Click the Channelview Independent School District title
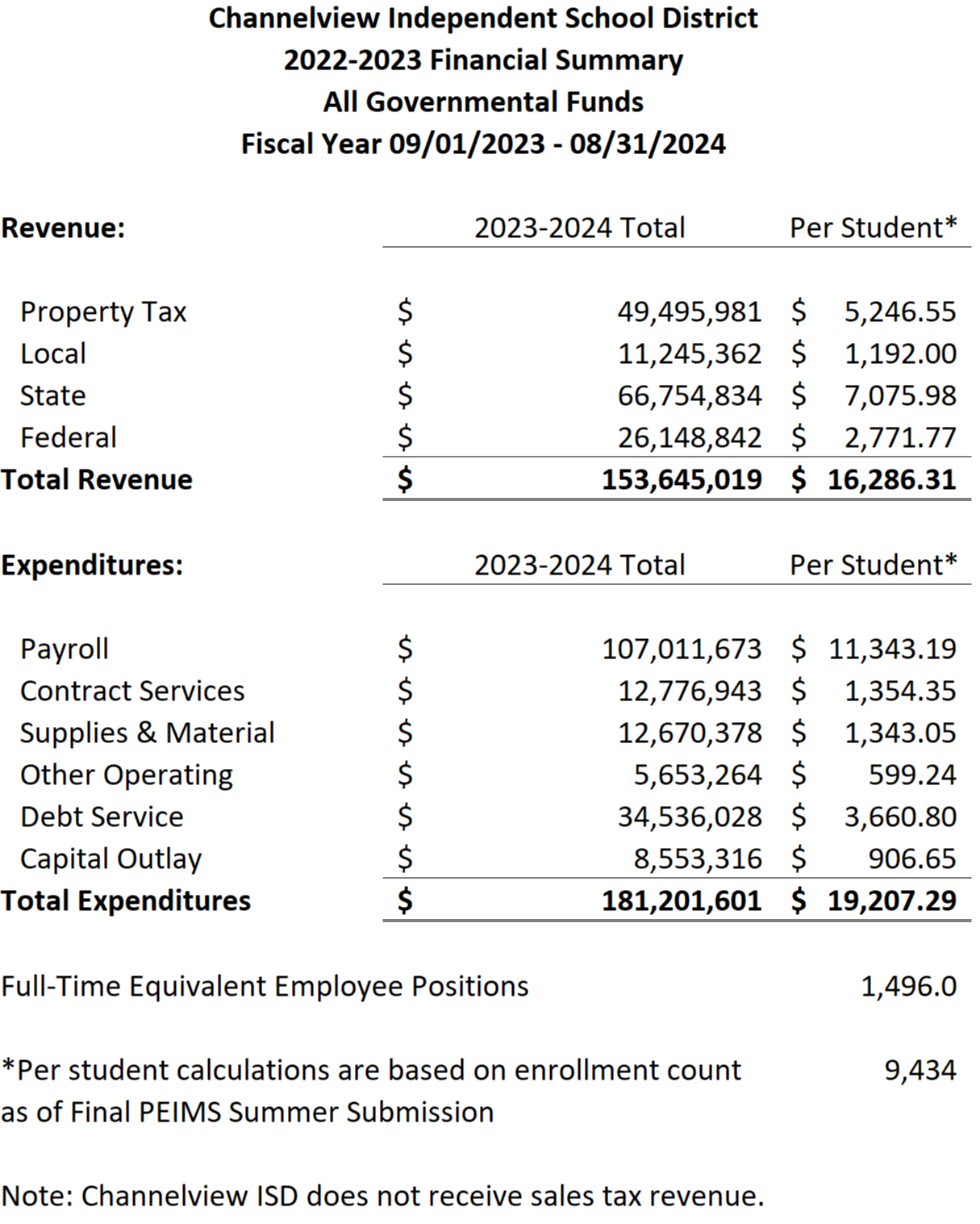 click(483, 18)
